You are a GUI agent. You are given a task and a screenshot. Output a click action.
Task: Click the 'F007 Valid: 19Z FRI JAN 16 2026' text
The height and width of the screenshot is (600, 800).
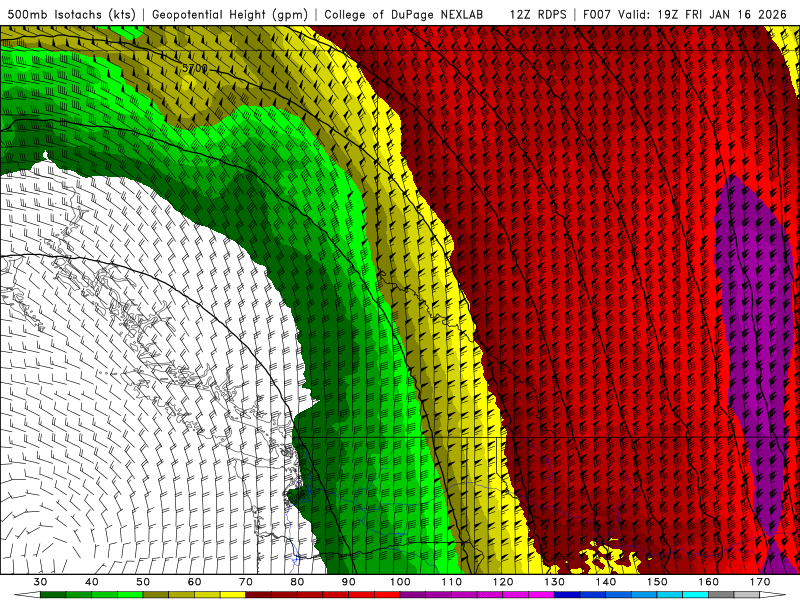coord(685,14)
